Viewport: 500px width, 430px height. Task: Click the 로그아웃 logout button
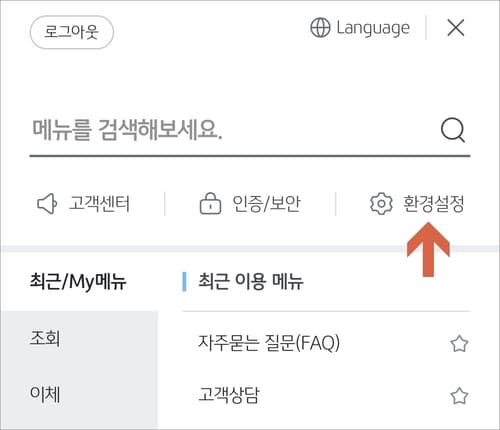[x=72, y=32]
